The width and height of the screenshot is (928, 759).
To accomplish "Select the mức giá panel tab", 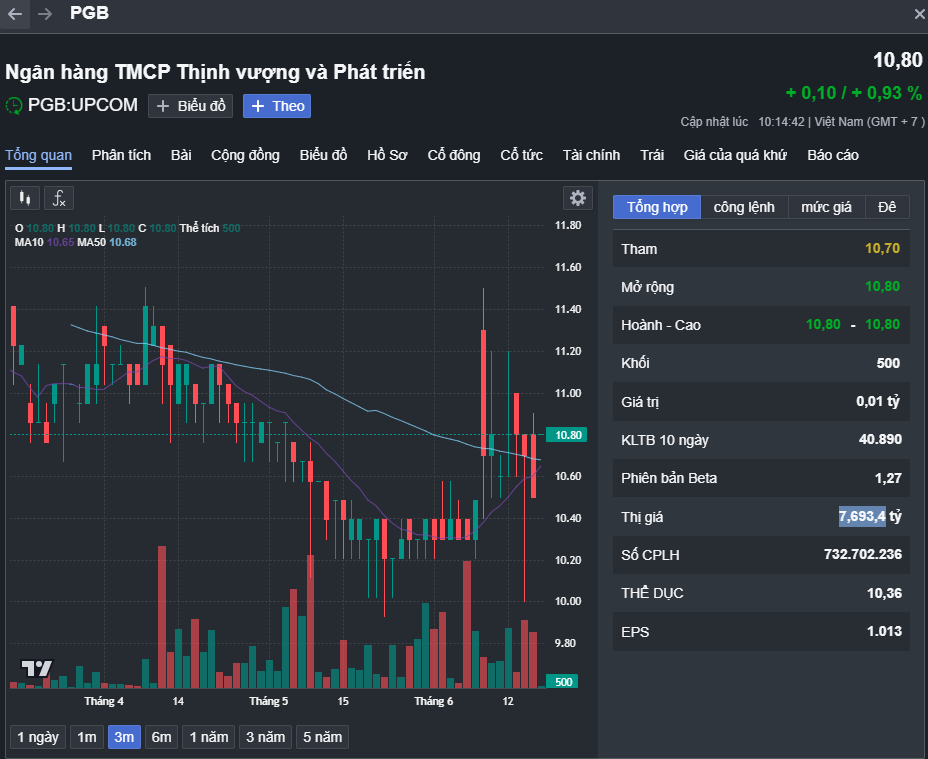I will tap(826, 207).
